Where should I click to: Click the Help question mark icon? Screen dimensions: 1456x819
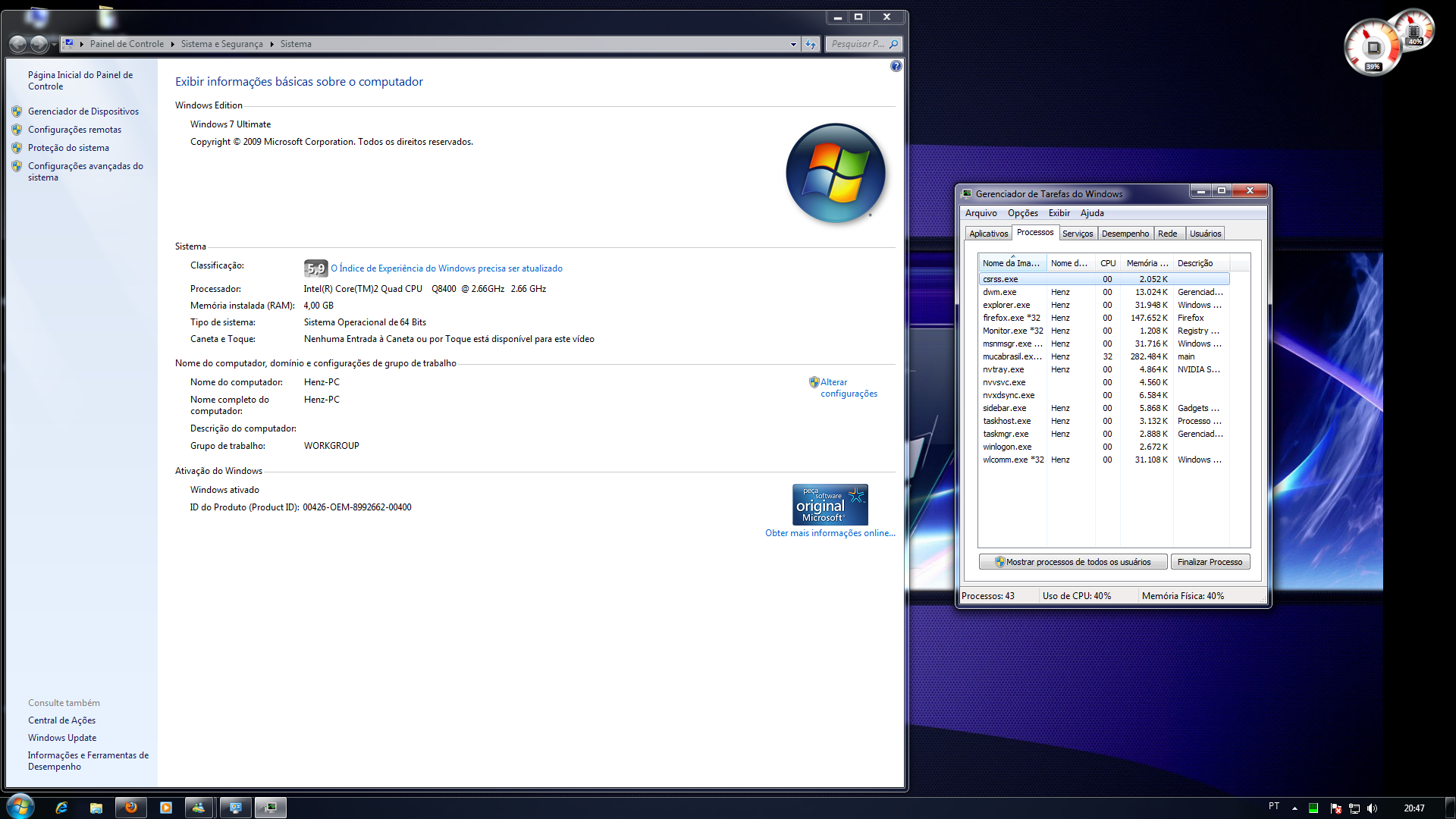click(896, 67)
